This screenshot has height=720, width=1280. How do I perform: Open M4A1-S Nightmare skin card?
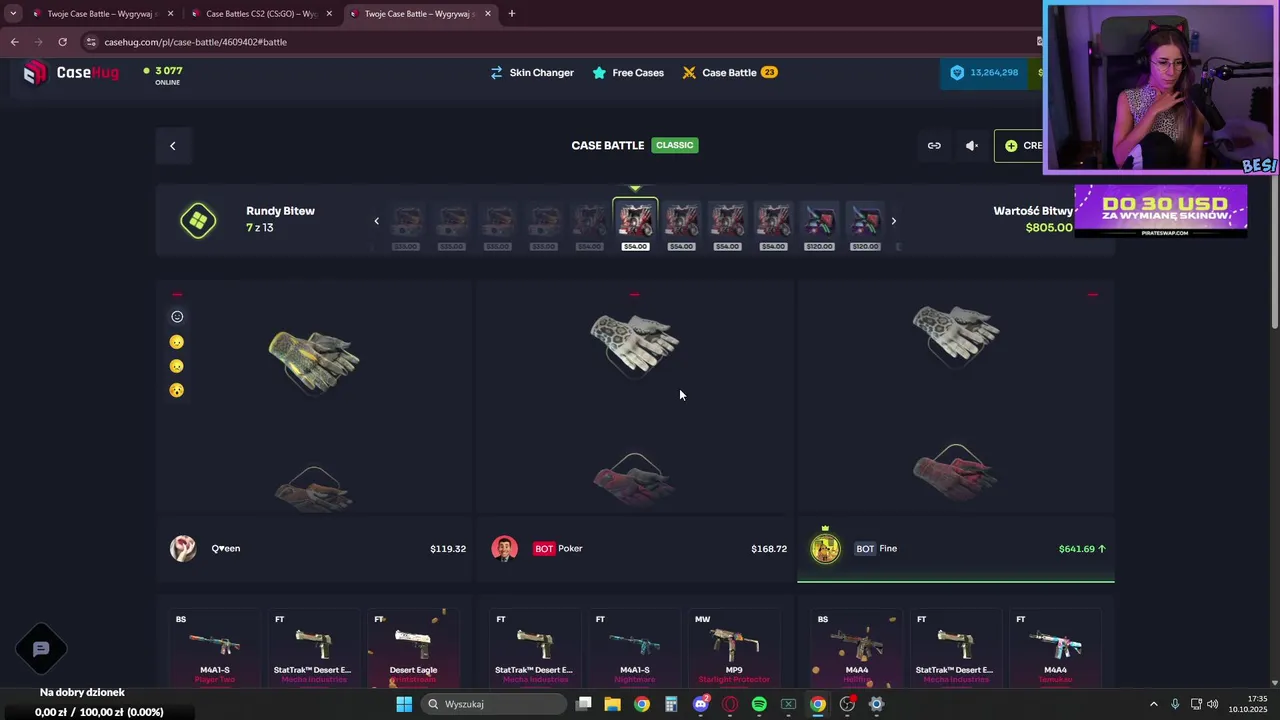[635, 648]
